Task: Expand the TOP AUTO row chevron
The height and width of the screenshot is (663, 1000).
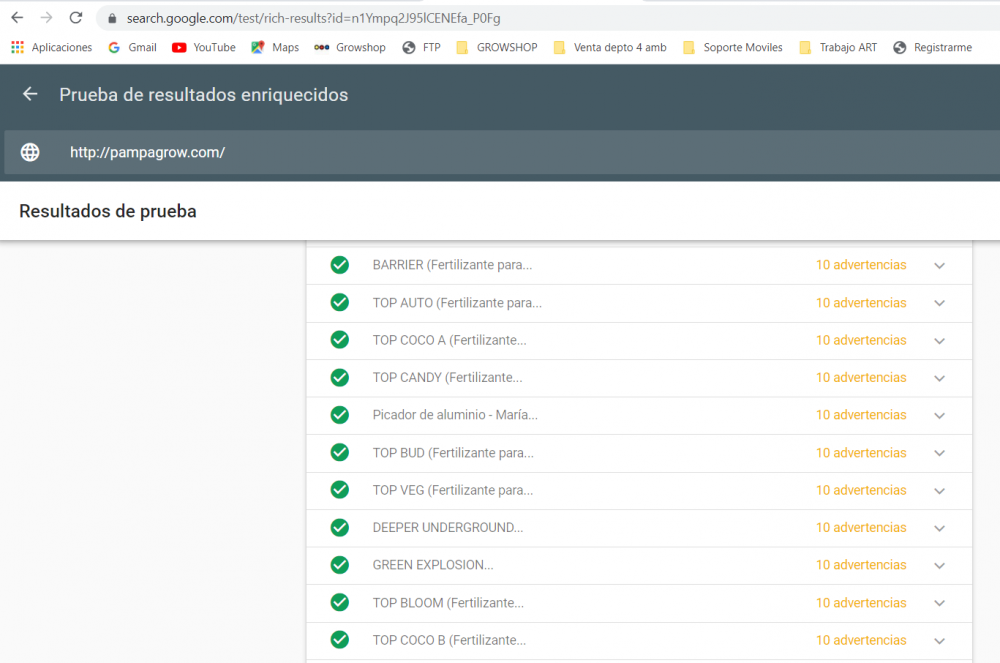Action: pos(939,303)
